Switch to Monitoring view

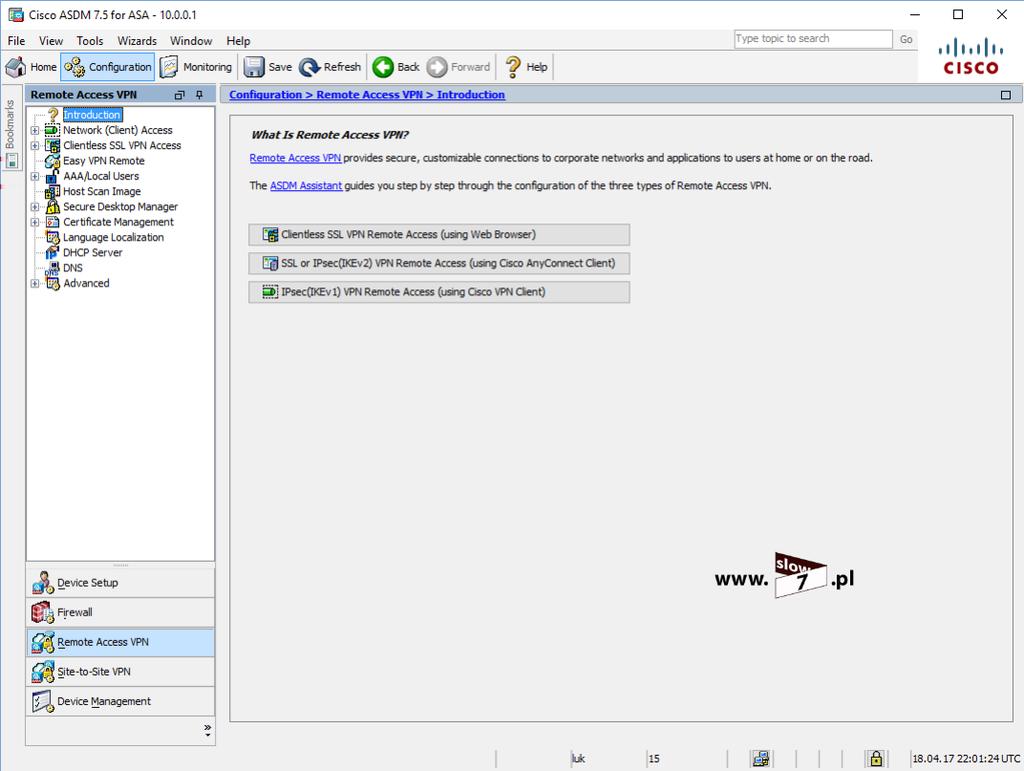tap(196, 67)
